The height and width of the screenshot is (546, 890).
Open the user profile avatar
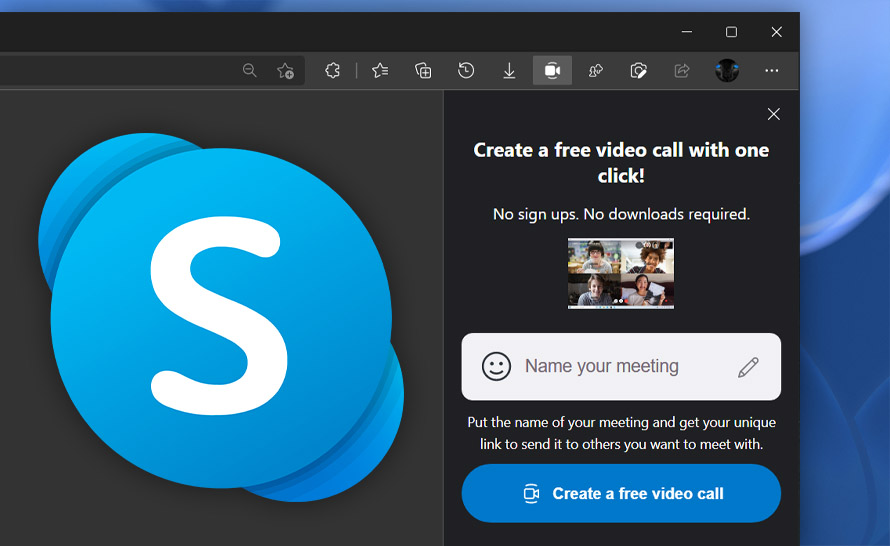tap(727, 70)
